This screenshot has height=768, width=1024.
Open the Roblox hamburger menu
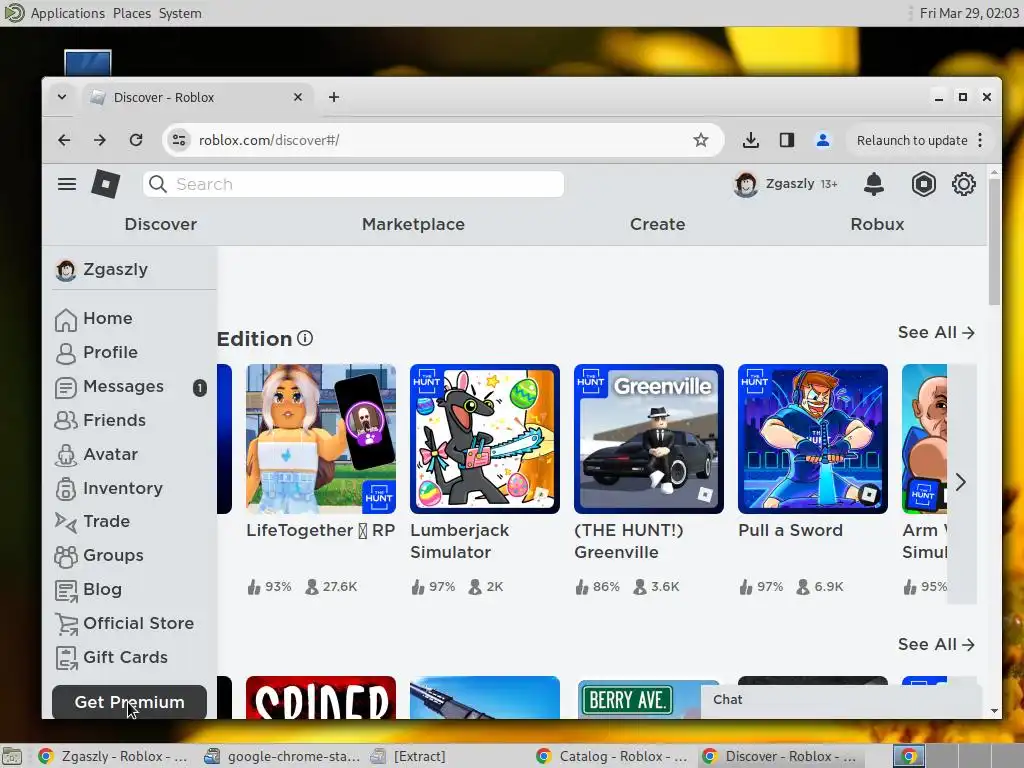[67, 184]
